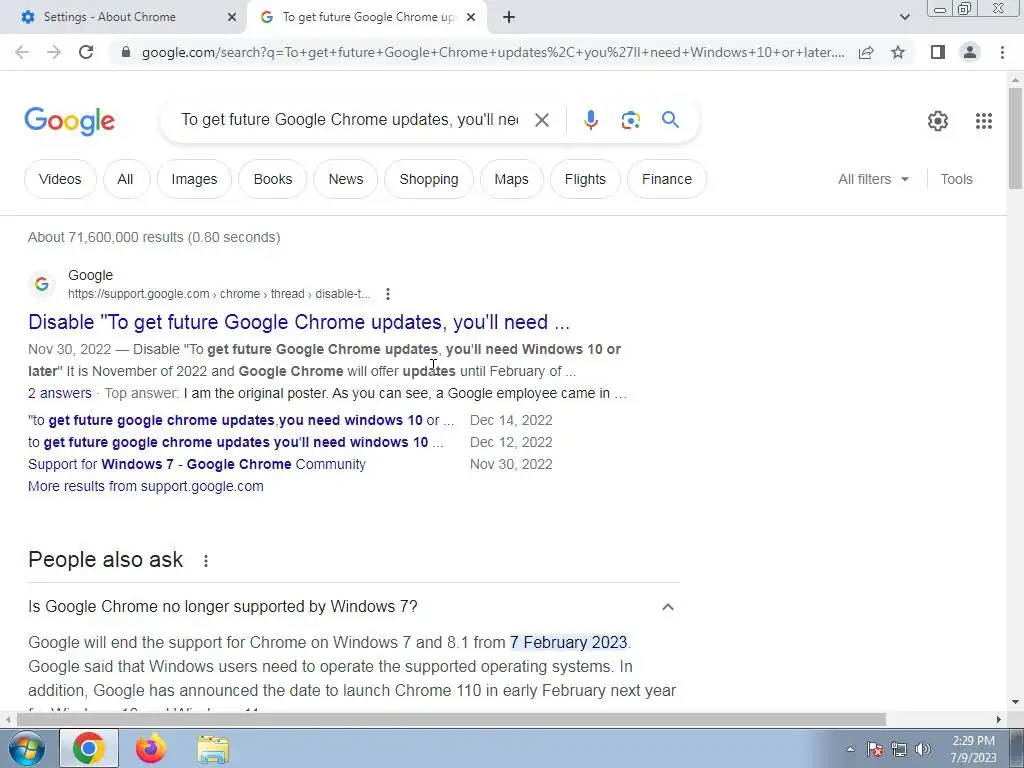Open the 2 answers link
Screen dimensions: 1024x768
(x=59, y=393)
